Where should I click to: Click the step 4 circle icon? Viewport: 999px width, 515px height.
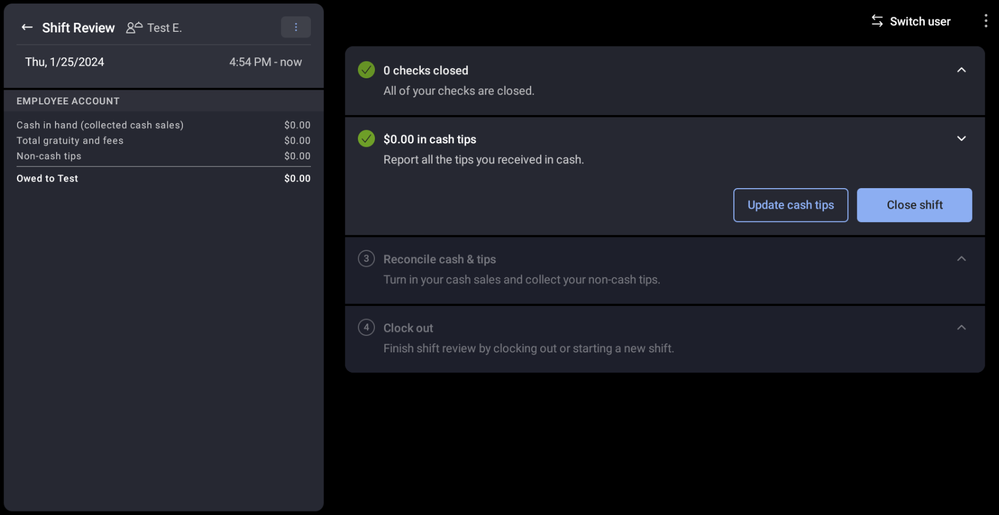coord(366,328)
